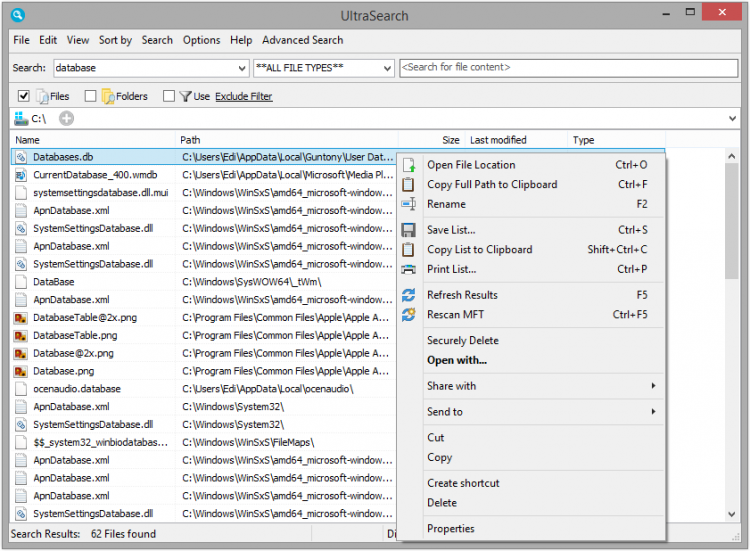
Task: Expand the ALL FILE TYPES dropdown
Action: (387, 68)
